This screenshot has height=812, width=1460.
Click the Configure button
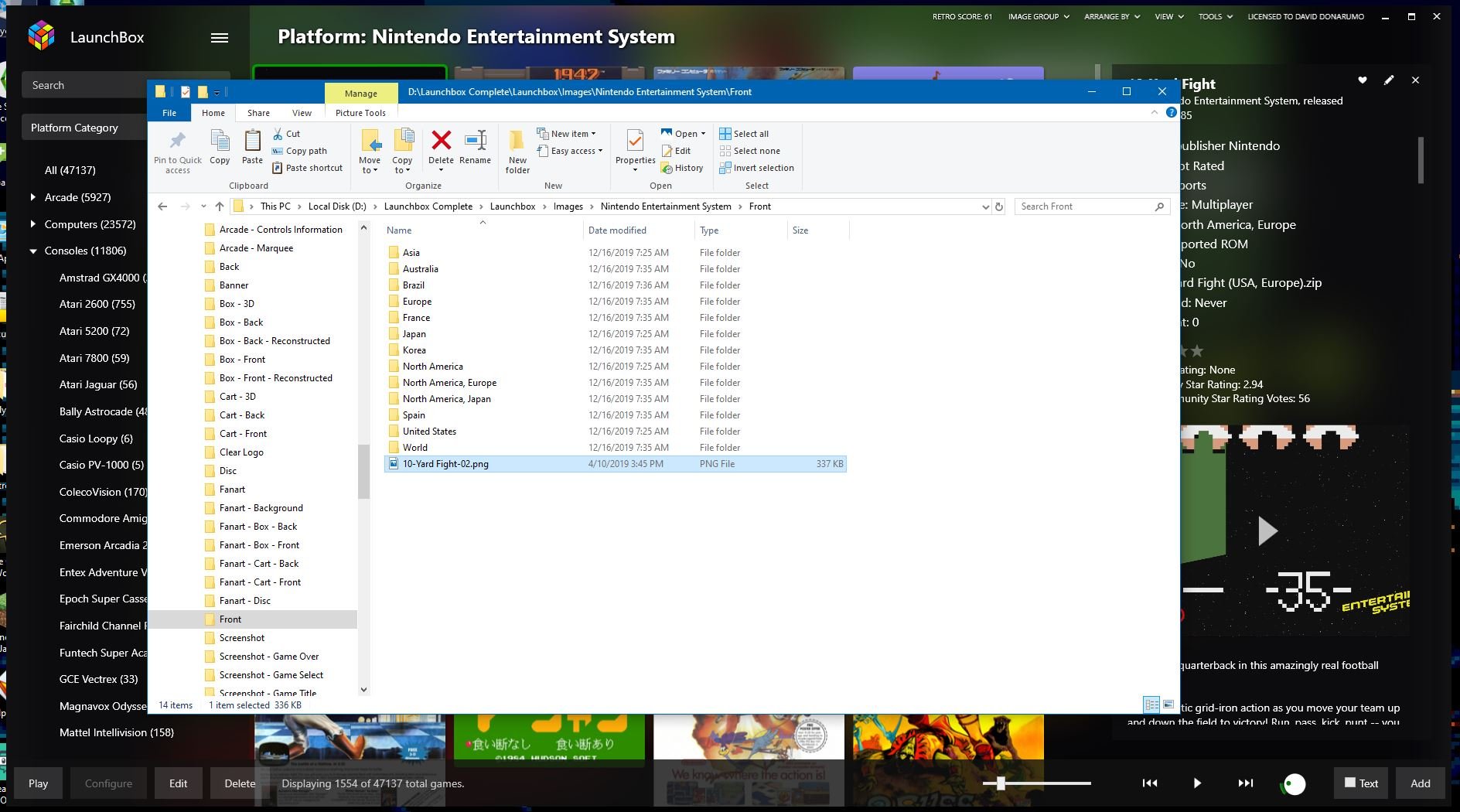(108, 783)
